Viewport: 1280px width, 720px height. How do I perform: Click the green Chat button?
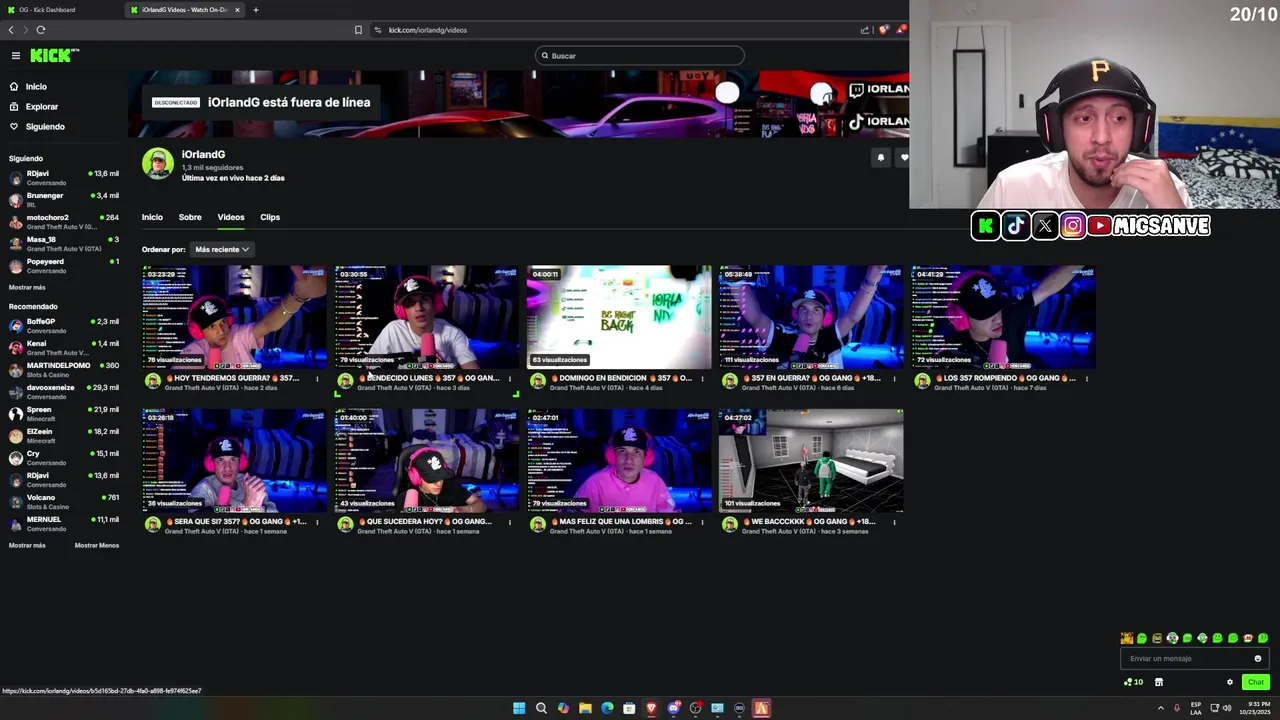(x=1255, y=682)
